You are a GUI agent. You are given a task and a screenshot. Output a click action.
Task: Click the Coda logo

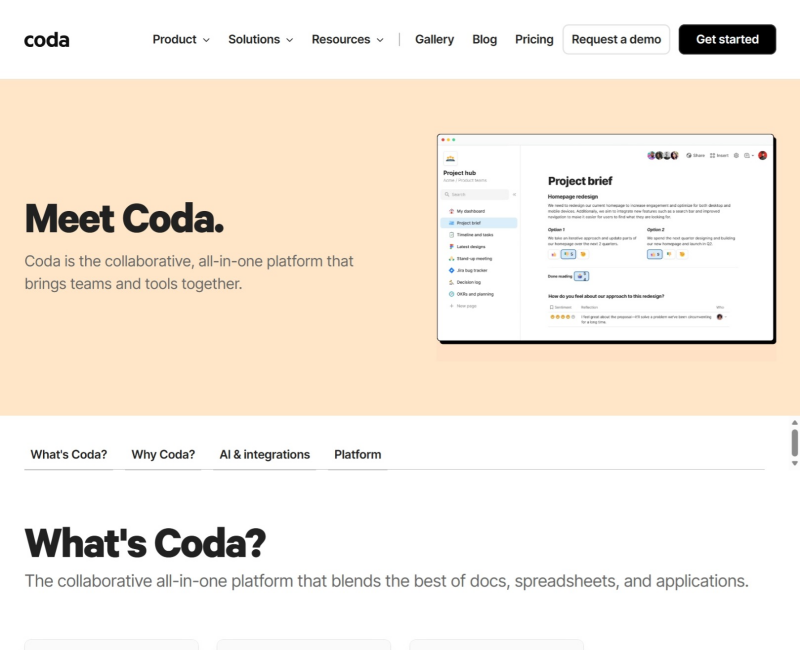point(47,40)
